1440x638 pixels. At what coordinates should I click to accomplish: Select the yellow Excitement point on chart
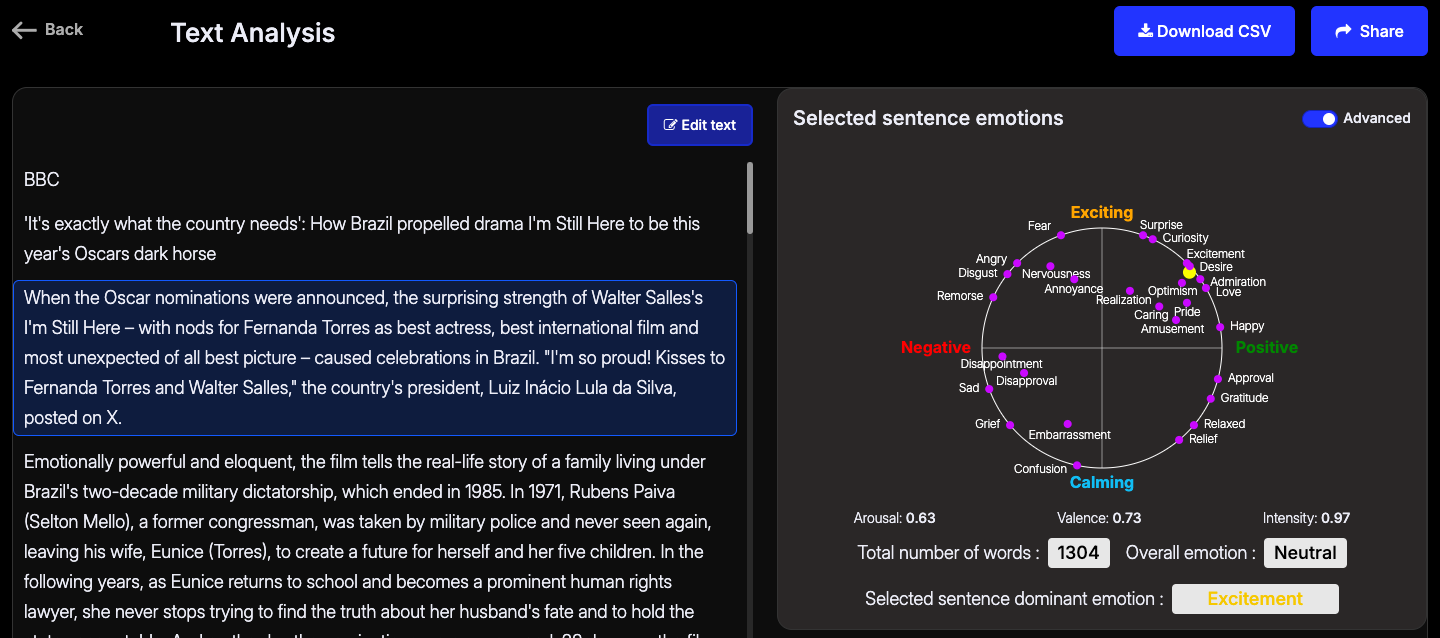1189,272
